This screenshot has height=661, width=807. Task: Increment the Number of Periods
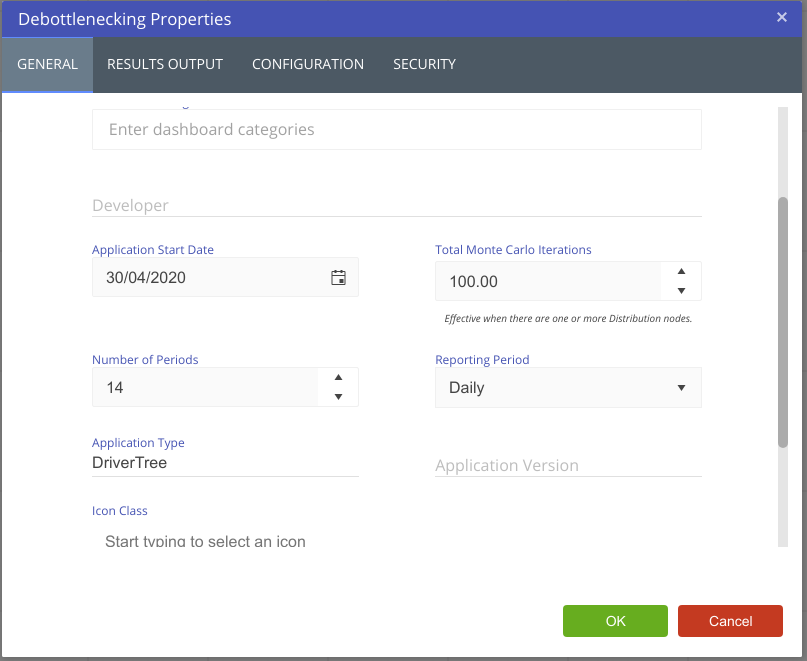[x=338, y=377]
